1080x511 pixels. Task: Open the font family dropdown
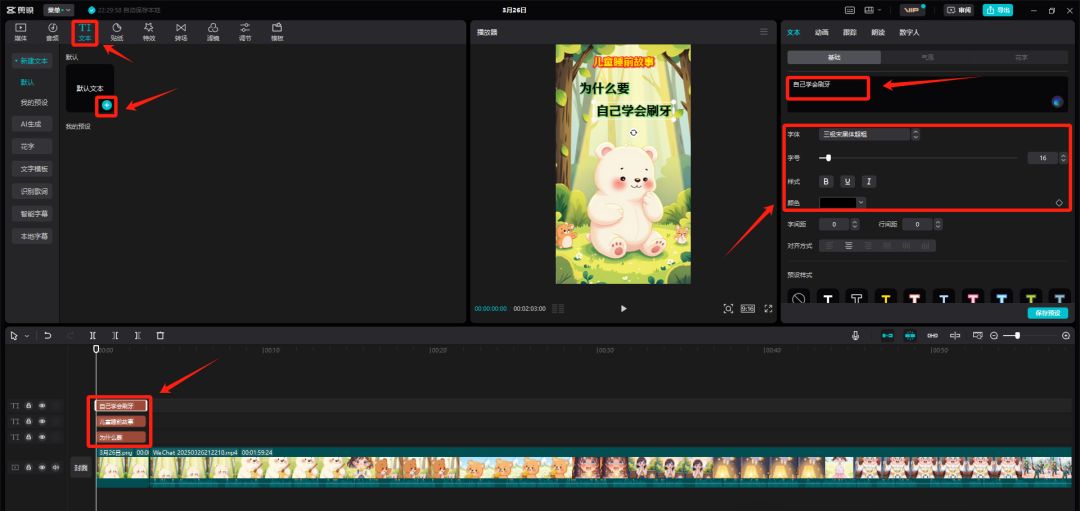click(x=868, y=134)
